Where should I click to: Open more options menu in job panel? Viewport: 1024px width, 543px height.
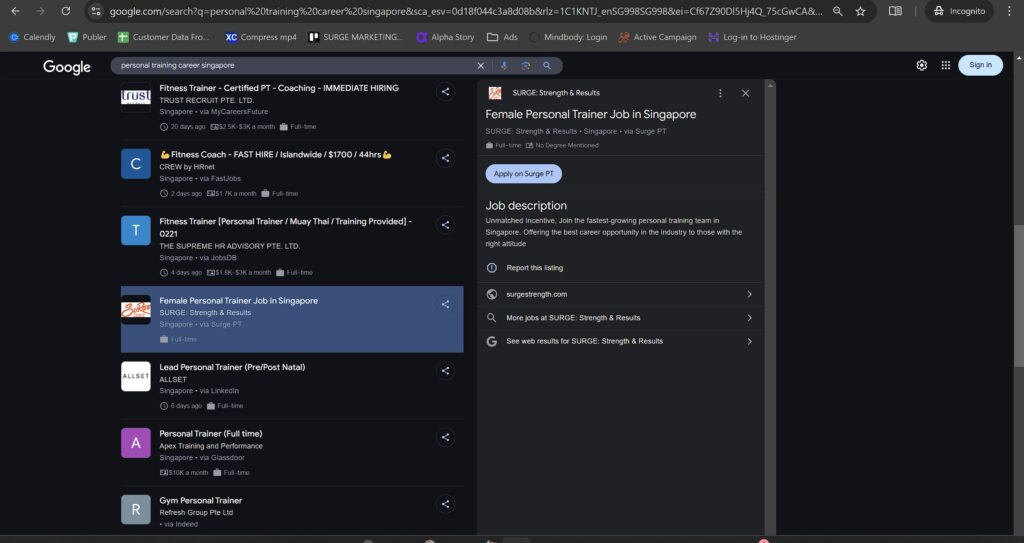click(x=720, y=93)
